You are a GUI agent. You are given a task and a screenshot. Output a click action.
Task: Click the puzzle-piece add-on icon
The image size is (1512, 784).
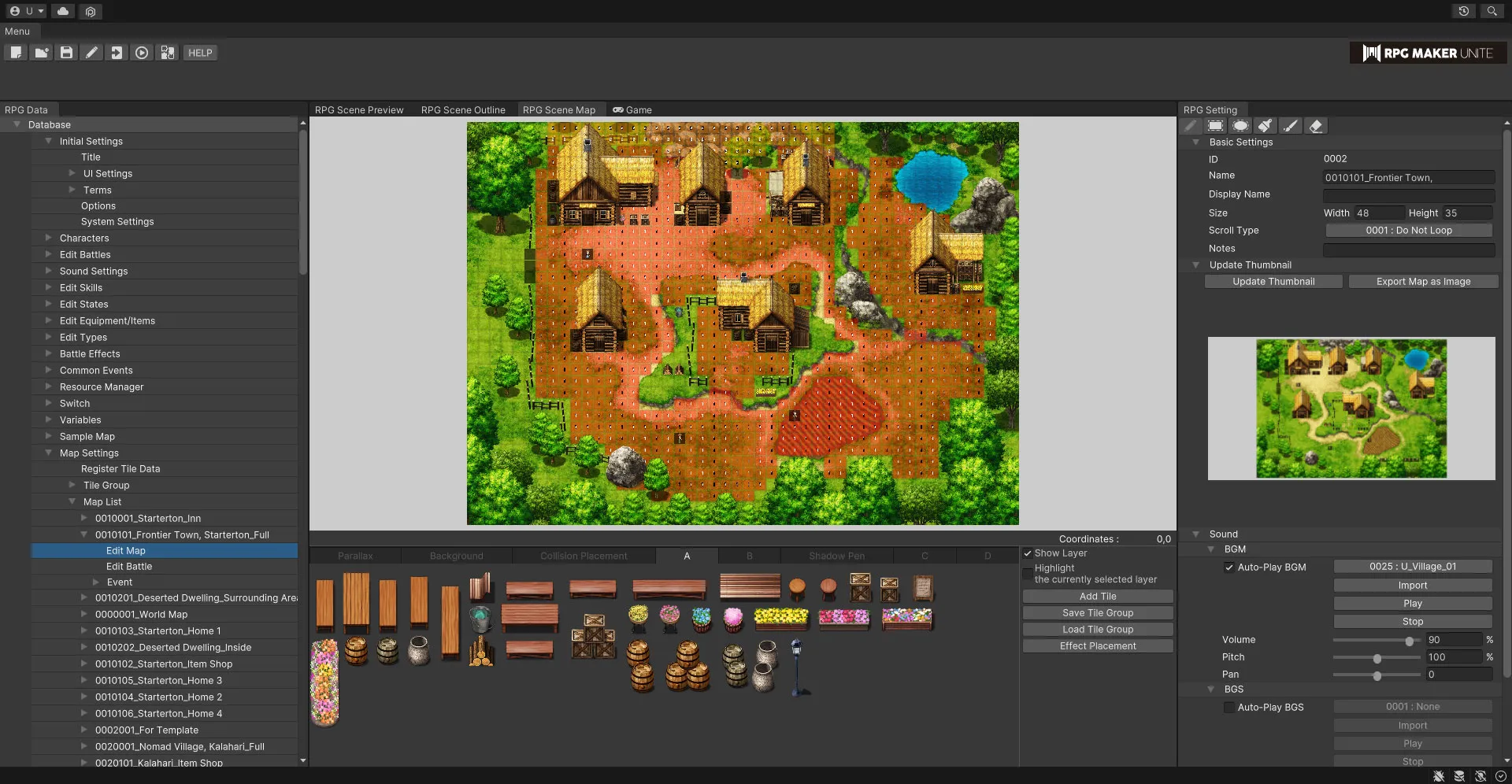click(x=168, y=53)
